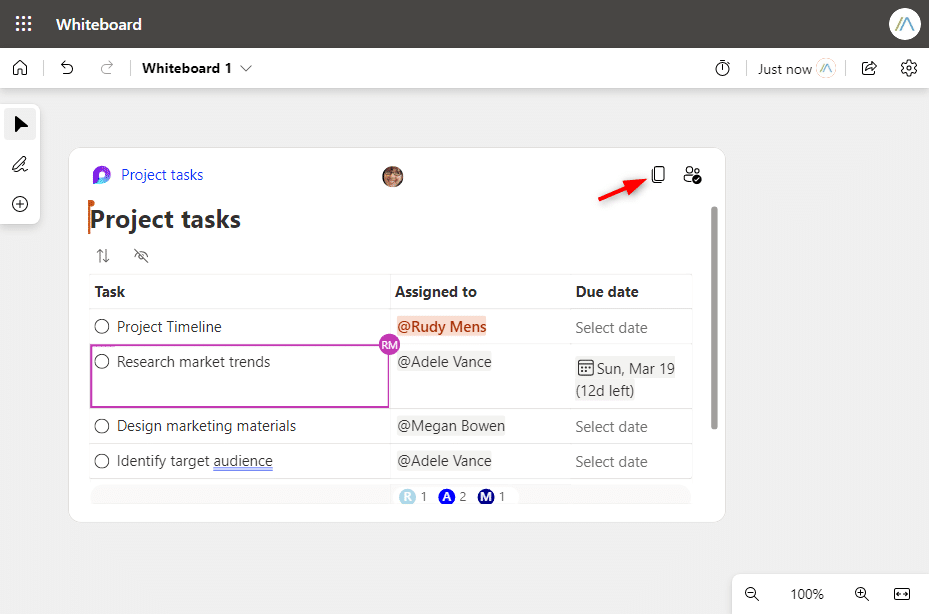The width and height of the screenshot is (929, 614).
Task: Open the Microsoft 365 app launcher grid
Action: (22, 23)
